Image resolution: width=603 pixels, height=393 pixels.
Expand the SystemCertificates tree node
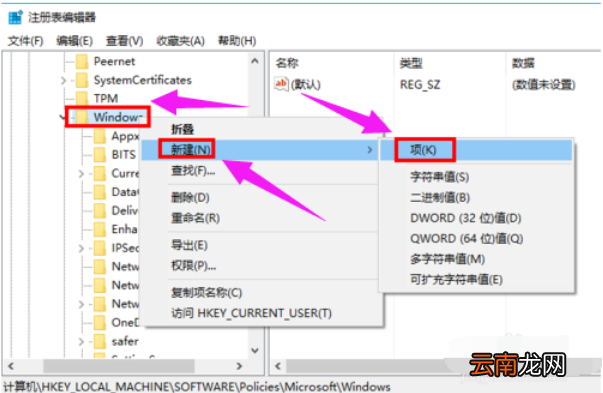[x=63, y=80]
